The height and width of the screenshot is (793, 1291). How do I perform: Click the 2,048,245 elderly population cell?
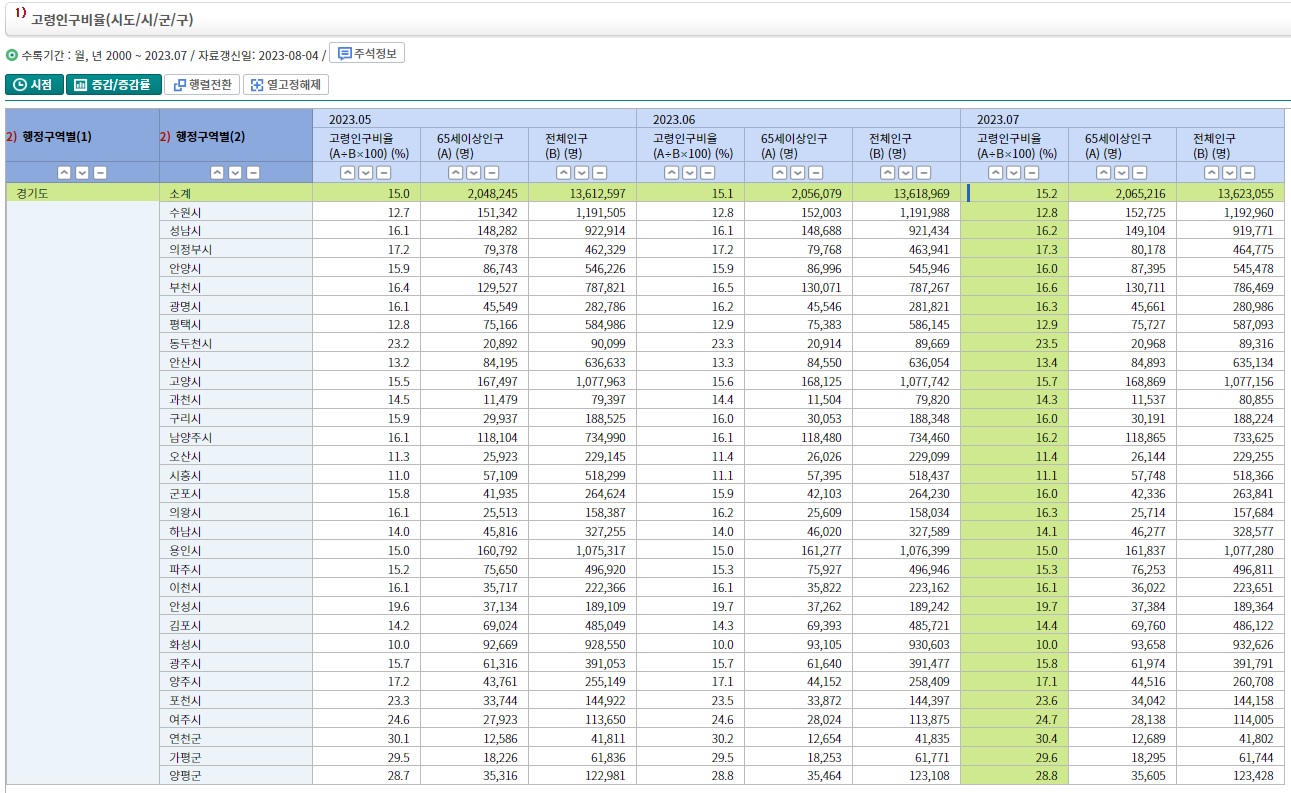(475, 194)
